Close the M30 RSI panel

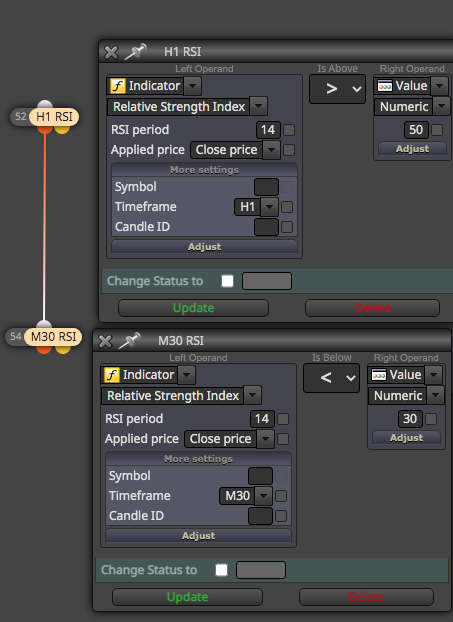coord(105,341)
